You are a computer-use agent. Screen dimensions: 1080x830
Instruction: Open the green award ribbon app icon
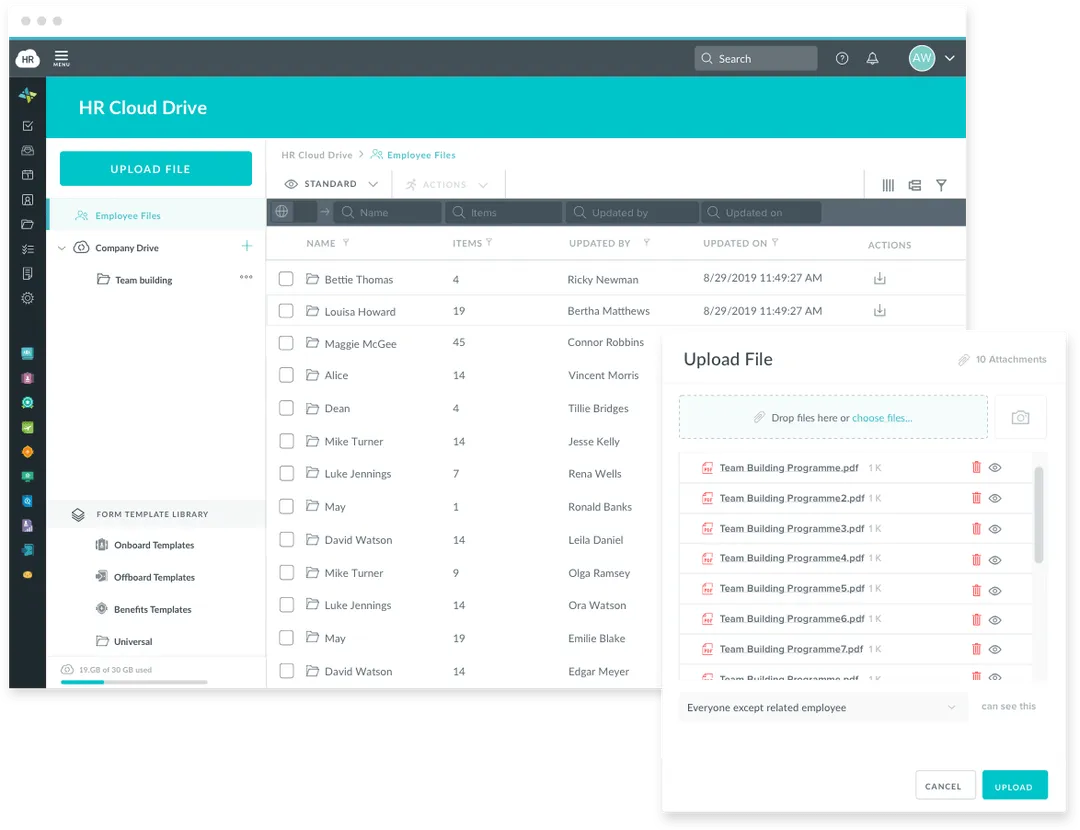[x=28, y=403]
